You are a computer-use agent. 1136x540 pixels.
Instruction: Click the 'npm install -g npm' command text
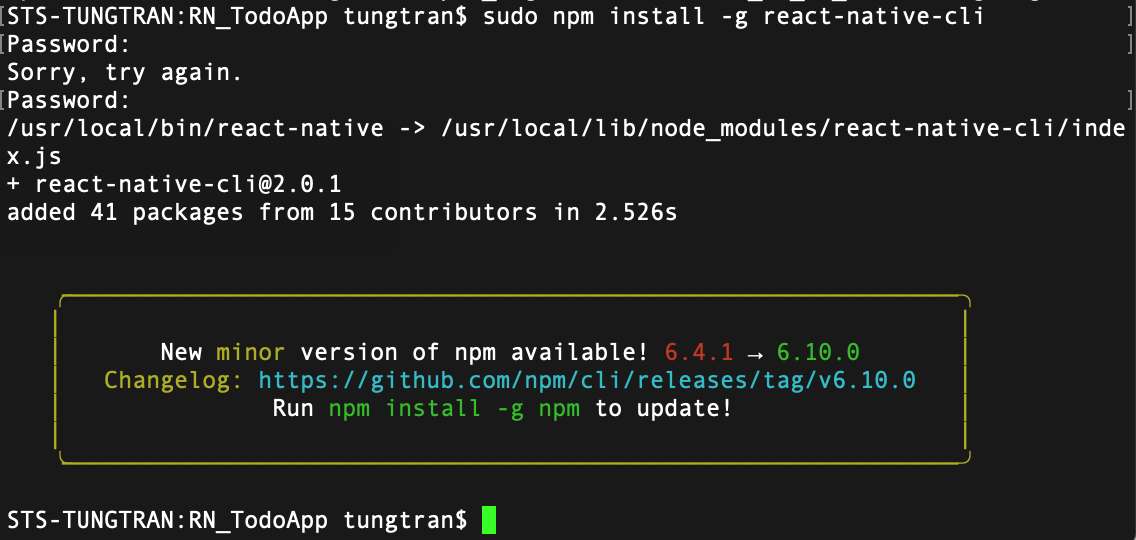tap(454, 409)
